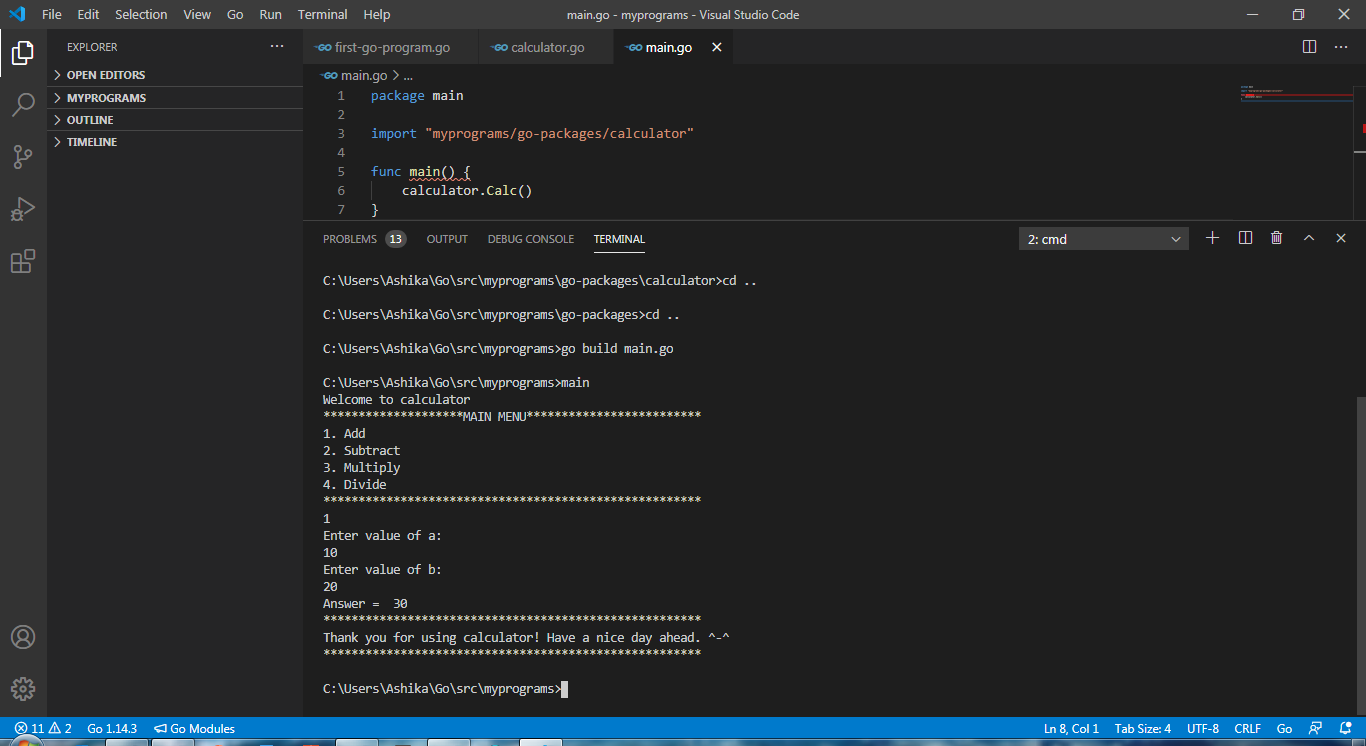Switch to the DEBUG CONSOLE tab
Image resolution: width=1366 pixels, height=746 pixels.
[531, 239]
